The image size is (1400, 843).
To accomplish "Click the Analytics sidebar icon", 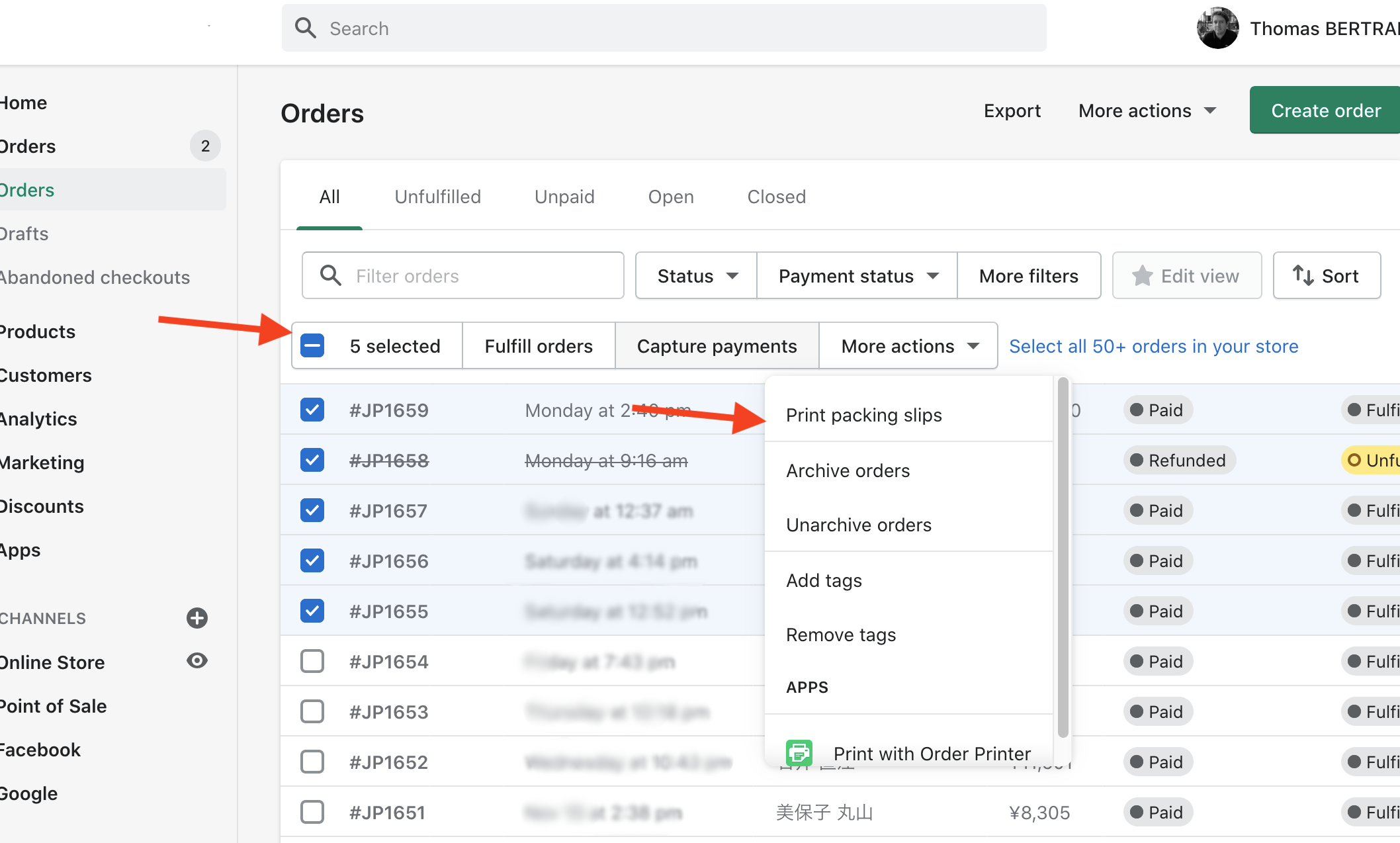I will (x=39, y=419).
